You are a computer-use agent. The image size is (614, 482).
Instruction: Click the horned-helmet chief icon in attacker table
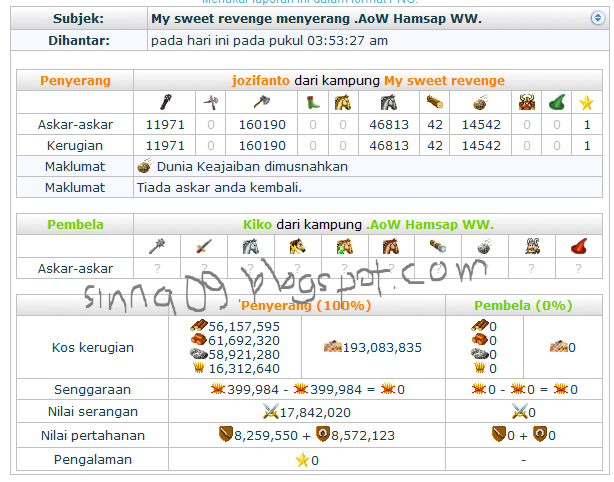tap(527, 103)
